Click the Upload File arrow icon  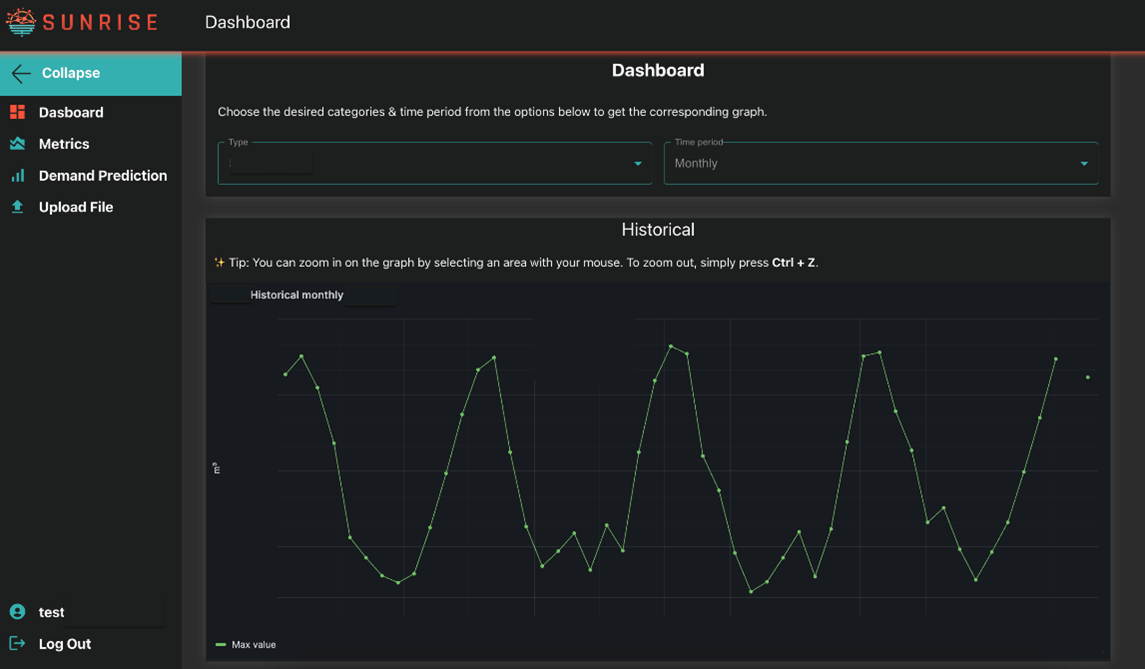(17, 207)
